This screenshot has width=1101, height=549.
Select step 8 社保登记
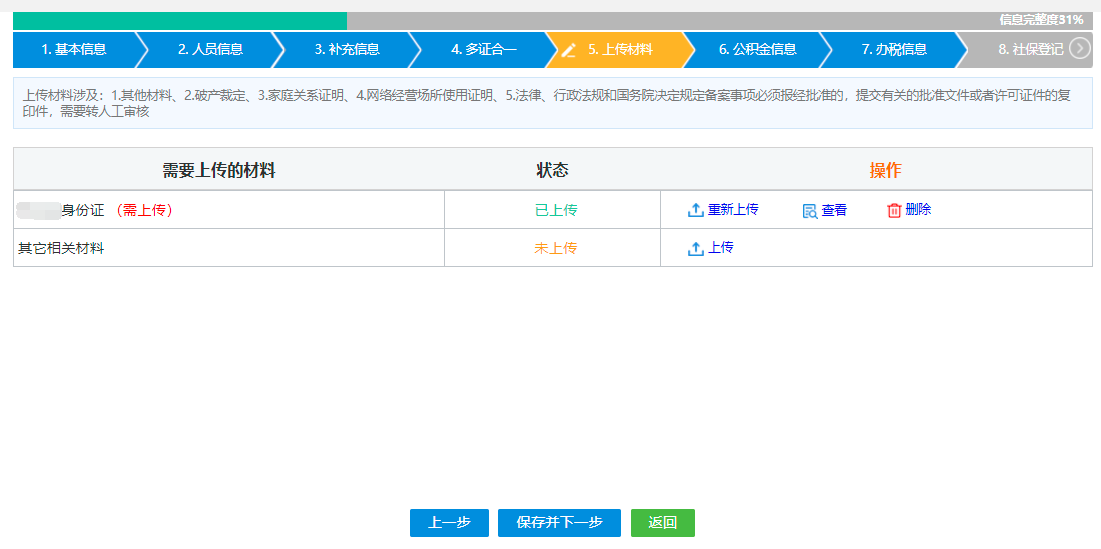tap(1028, 50)
